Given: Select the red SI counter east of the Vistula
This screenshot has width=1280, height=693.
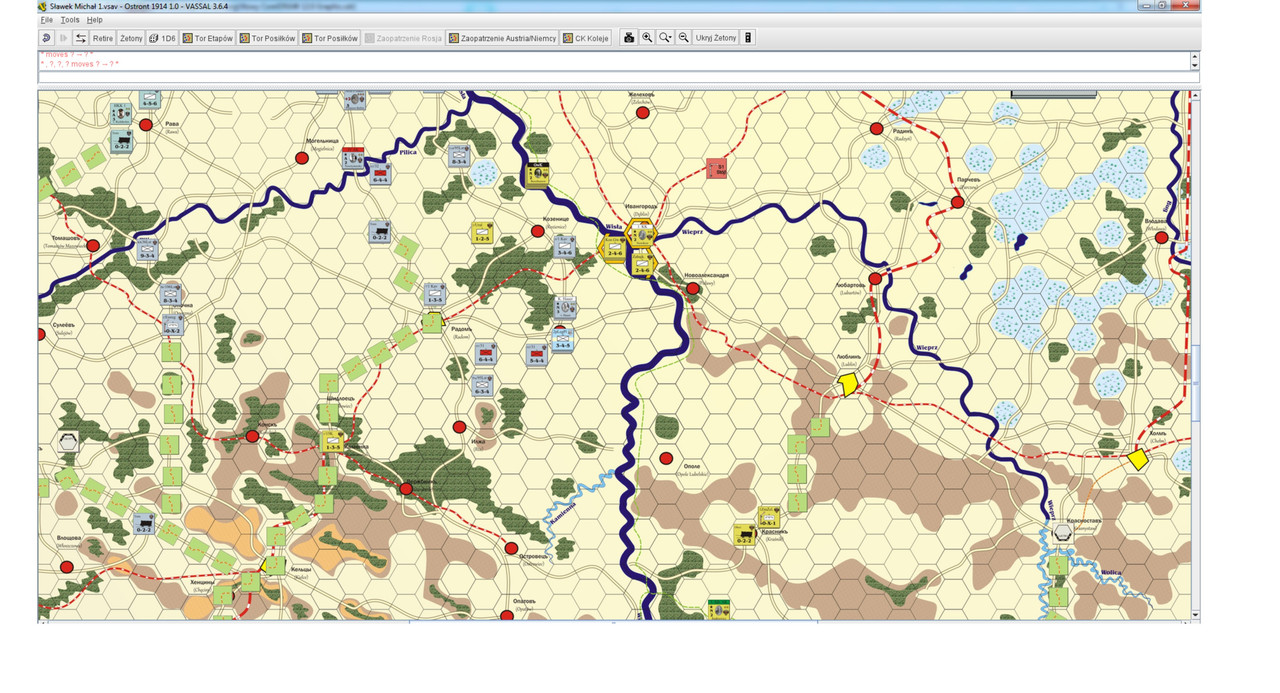Looking at the screenshot, I should (x=716, y=168).
